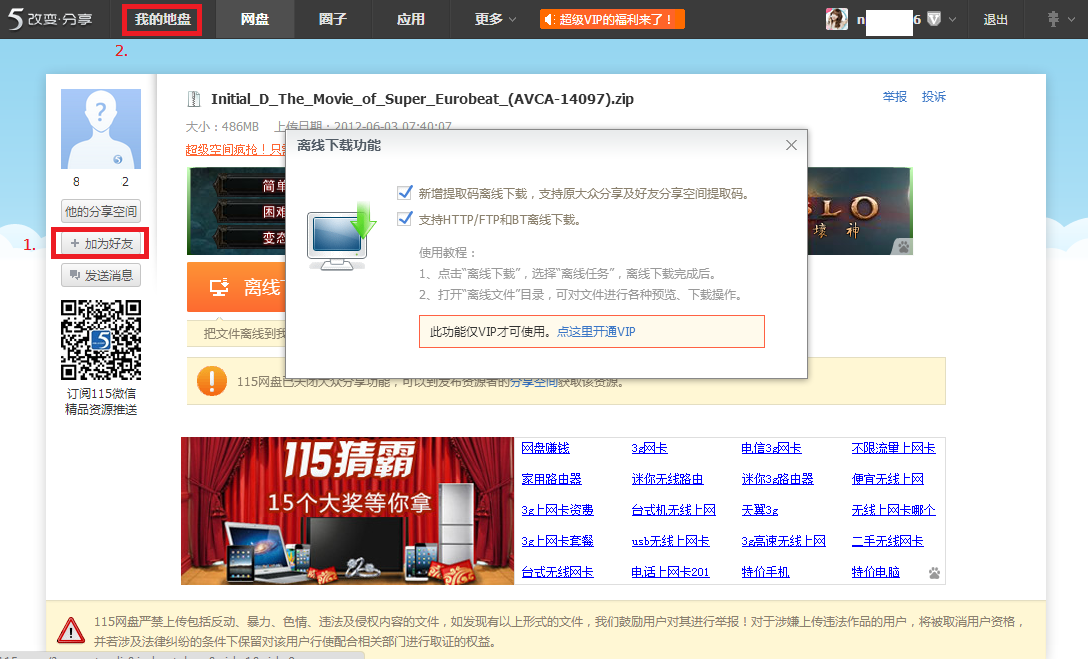Click the 点这里开通VIP link
The height and width of the screenshot is (659, 1088).
(x=596, y=332)
